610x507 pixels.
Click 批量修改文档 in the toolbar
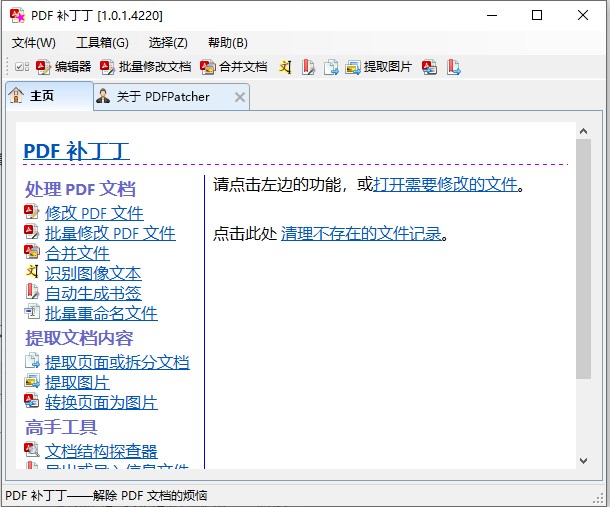pyautogui.click(x=147, y=67)
